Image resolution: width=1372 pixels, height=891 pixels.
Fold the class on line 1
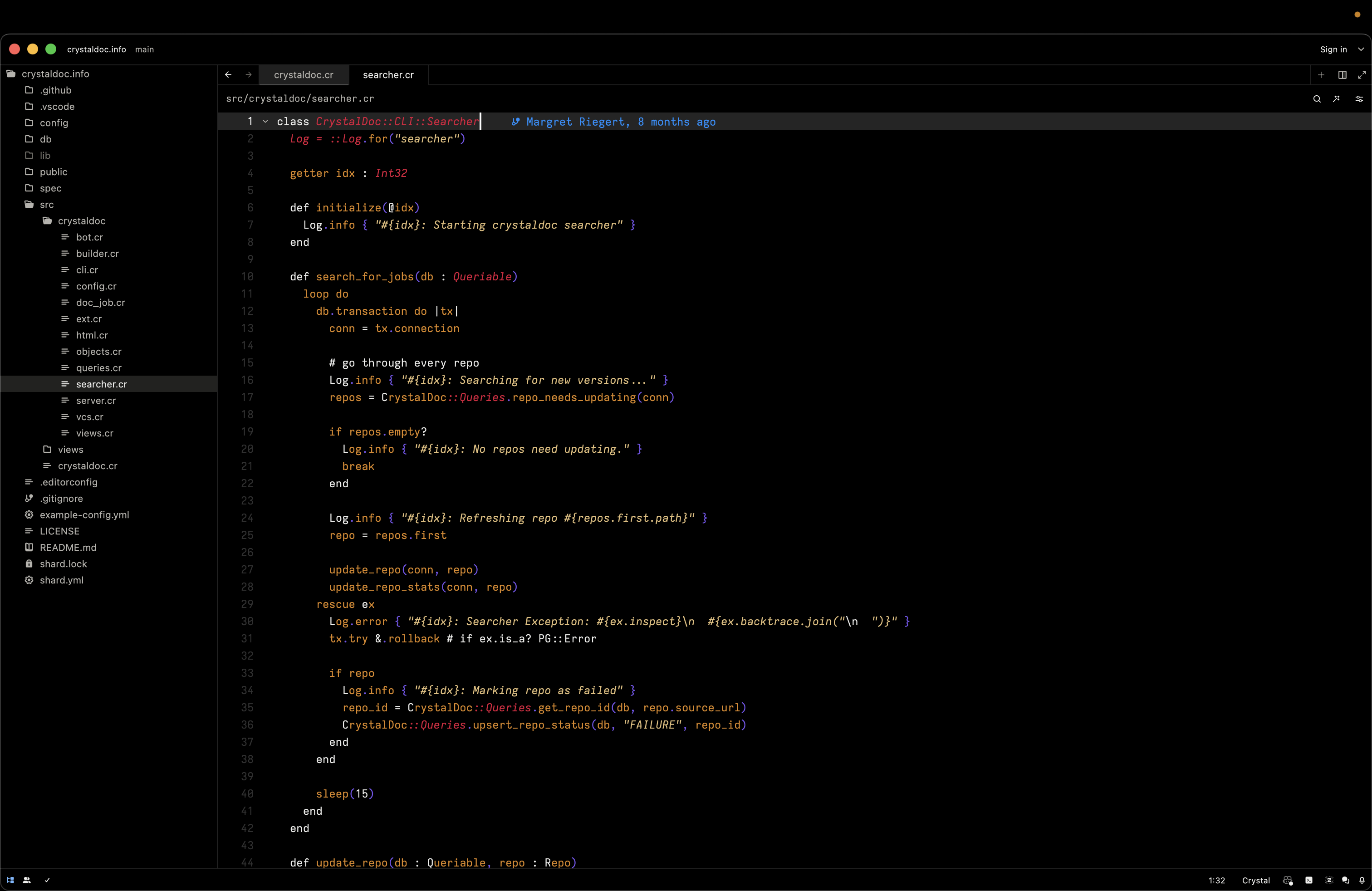(x=265, y=122)
